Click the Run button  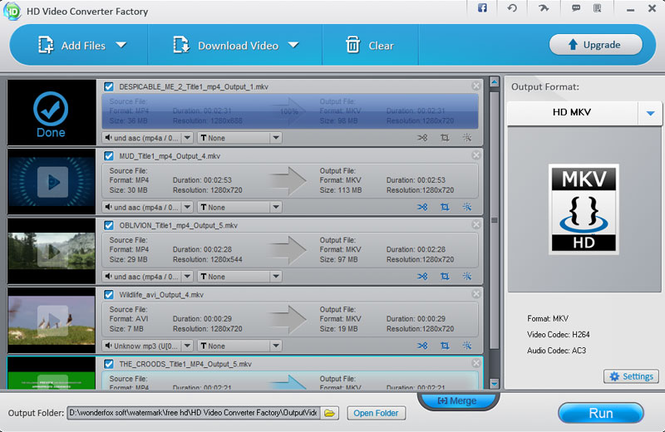coord(601,413)
